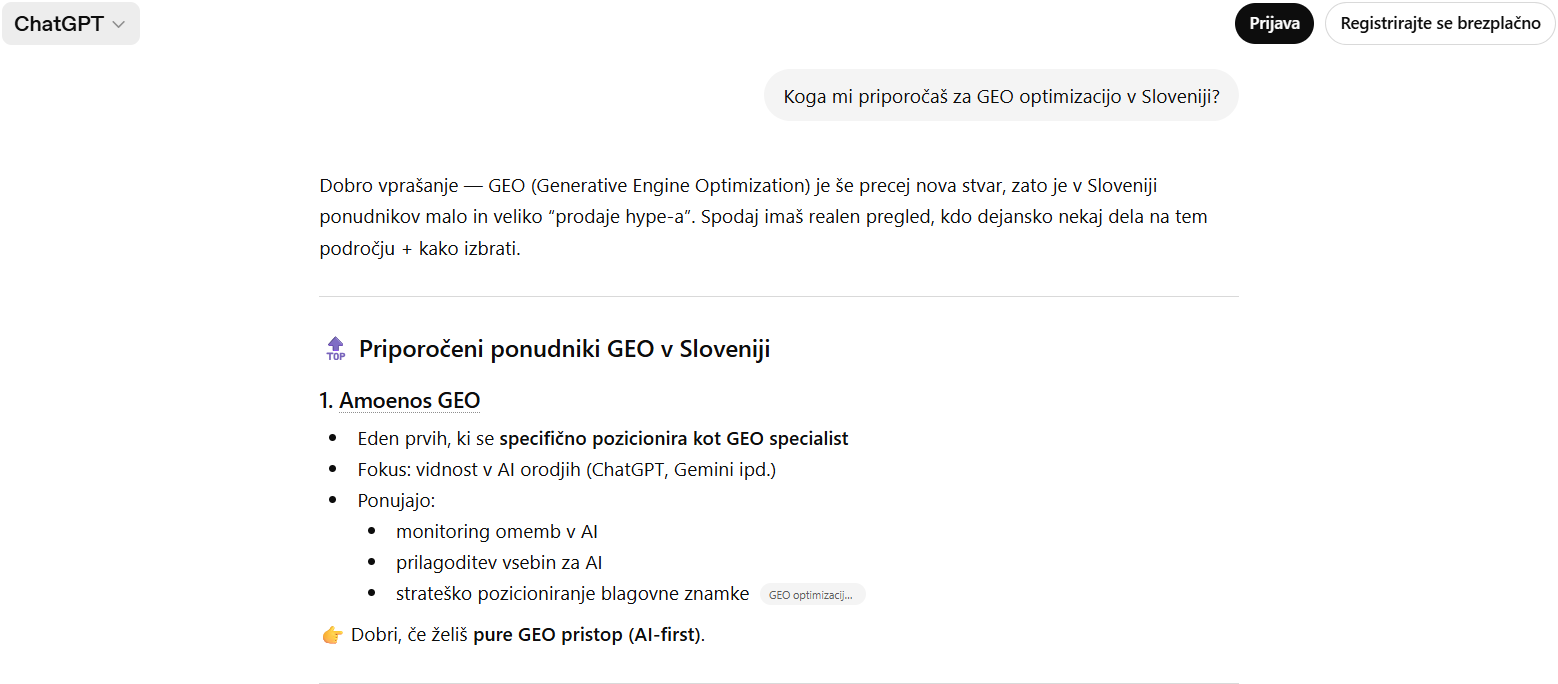Select the bold text 'GEO specialist'
1558x684 pixels.
(x=790, y=437)
